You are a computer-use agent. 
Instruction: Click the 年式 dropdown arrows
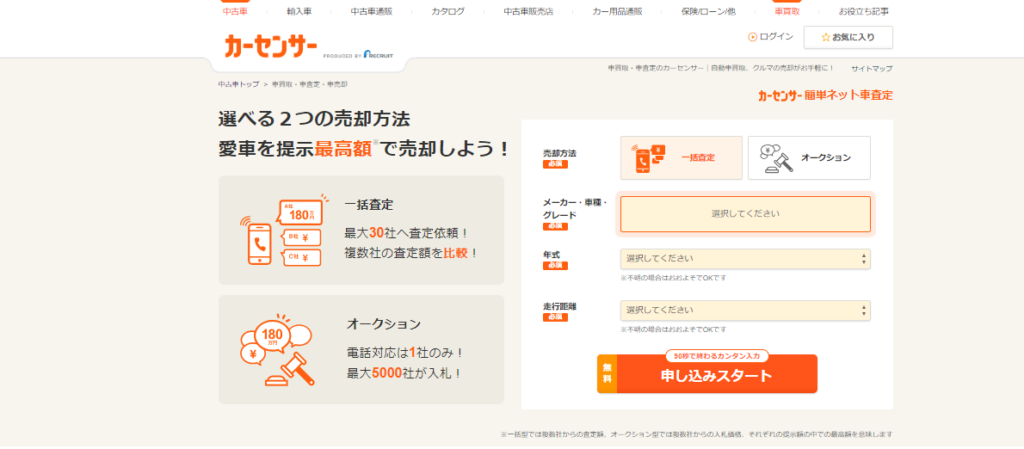tap(864, 259)
